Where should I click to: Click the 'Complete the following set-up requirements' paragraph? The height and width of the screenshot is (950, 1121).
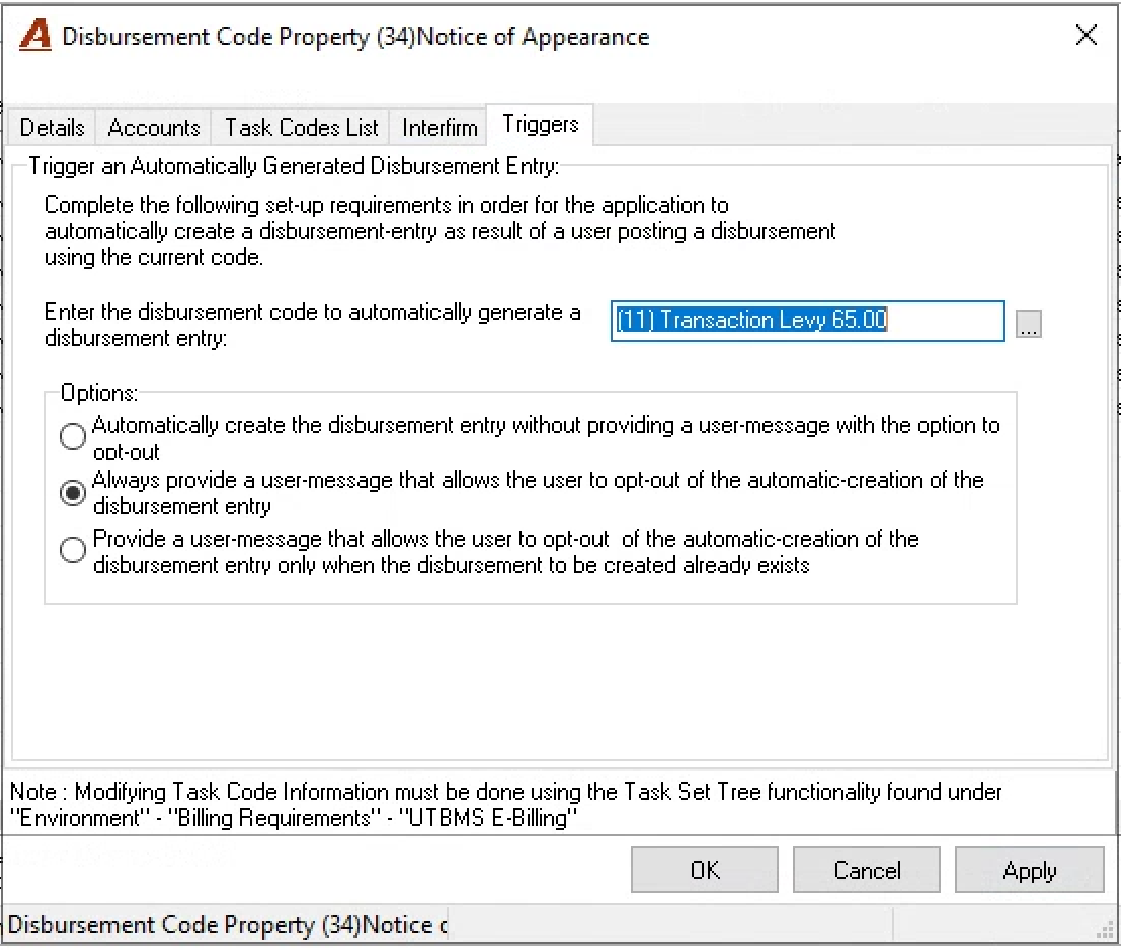(440, 231)
